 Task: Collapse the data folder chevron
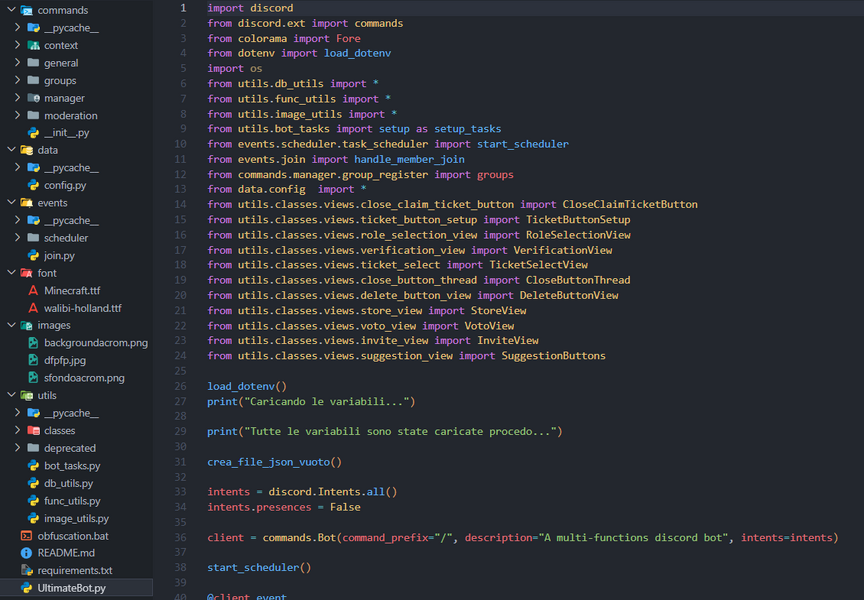click(11, 149)
